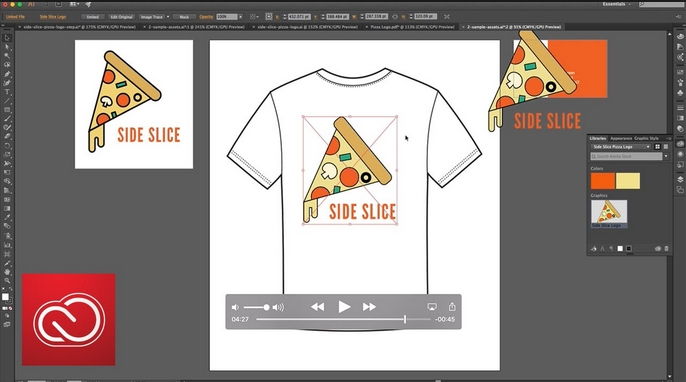The width and height of the screenshot is (686, 382).
Task: Click the Libraries icon in right dock
Action: (680, 144)
